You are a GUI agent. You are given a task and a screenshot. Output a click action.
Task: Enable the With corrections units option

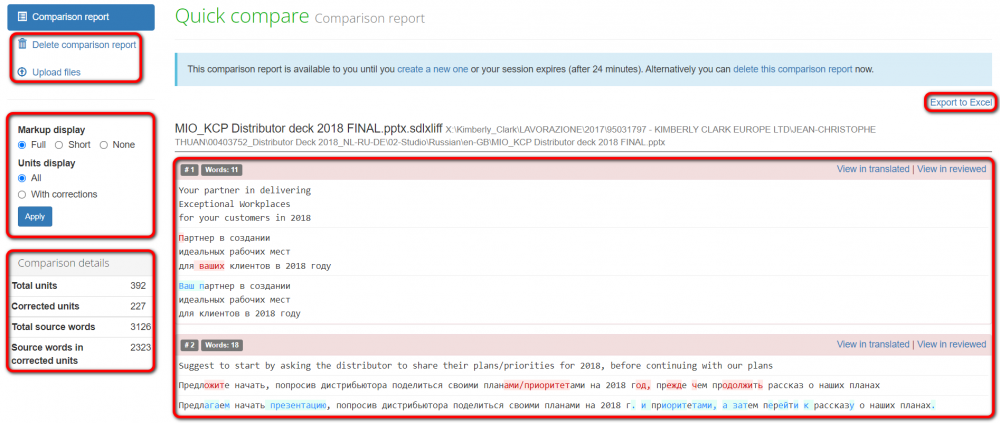tap(23, 194)
